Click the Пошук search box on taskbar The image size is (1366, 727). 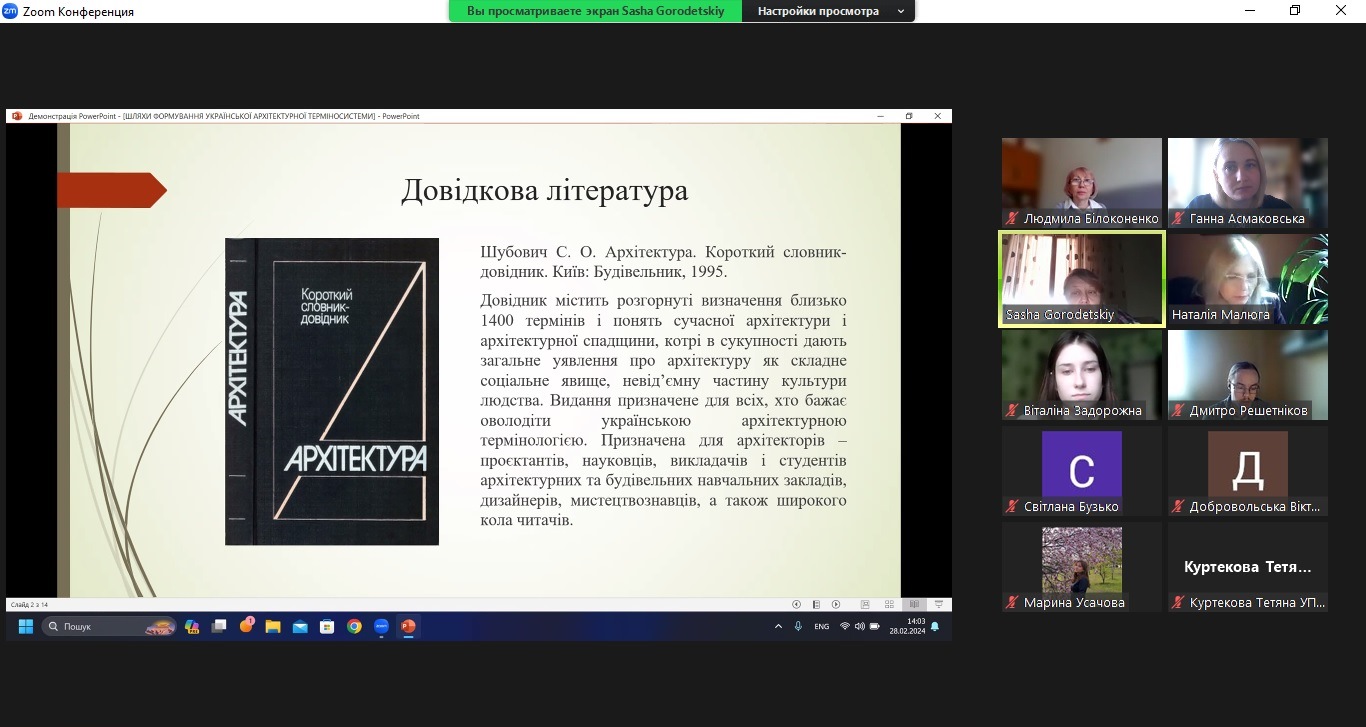click(x=110, y=627)
